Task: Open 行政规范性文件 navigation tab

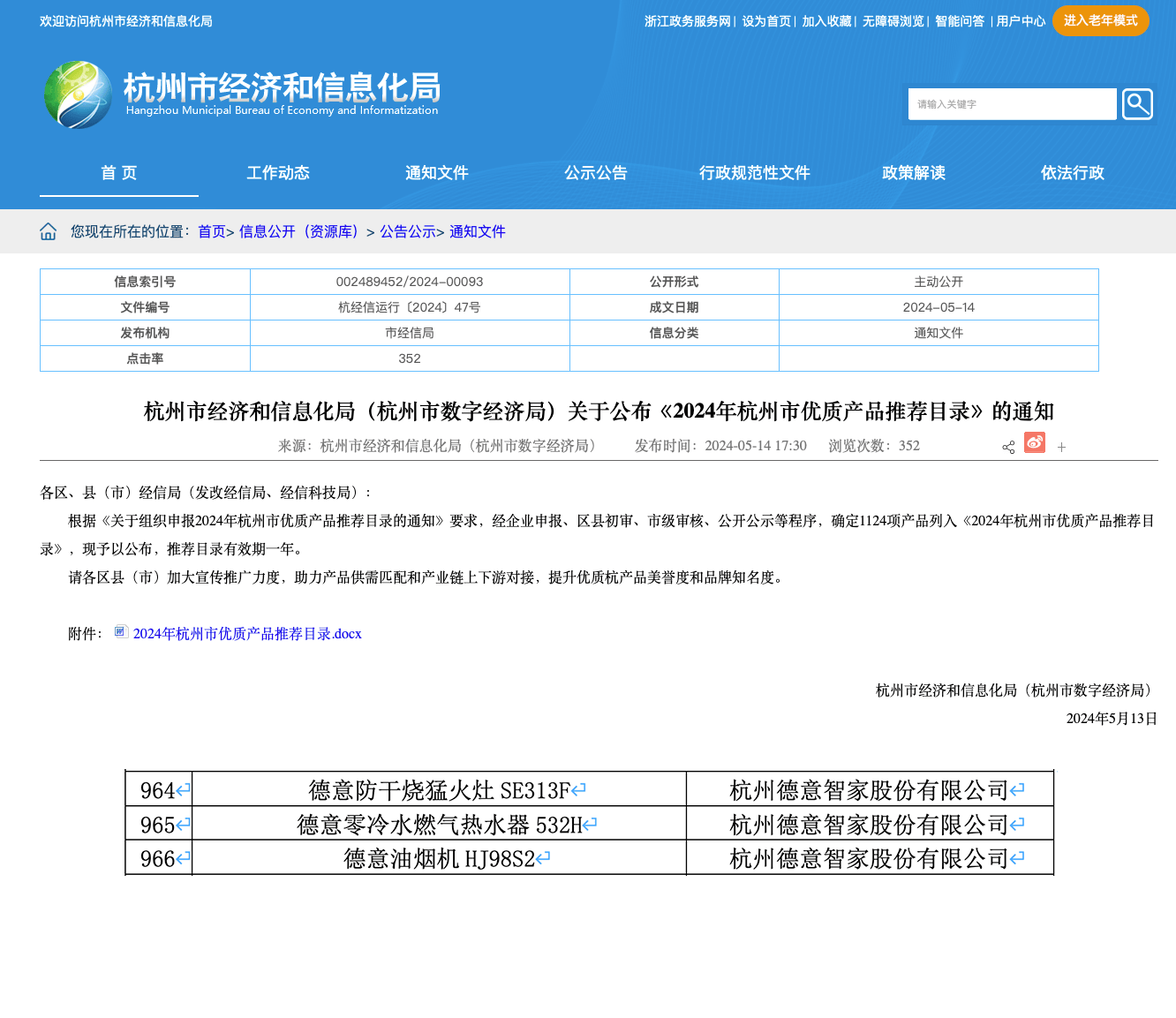Action: point(755,173)
